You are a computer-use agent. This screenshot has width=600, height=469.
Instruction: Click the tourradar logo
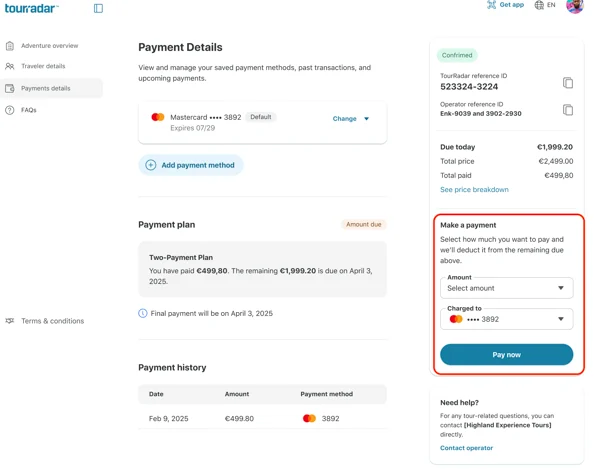click(31, 8)
